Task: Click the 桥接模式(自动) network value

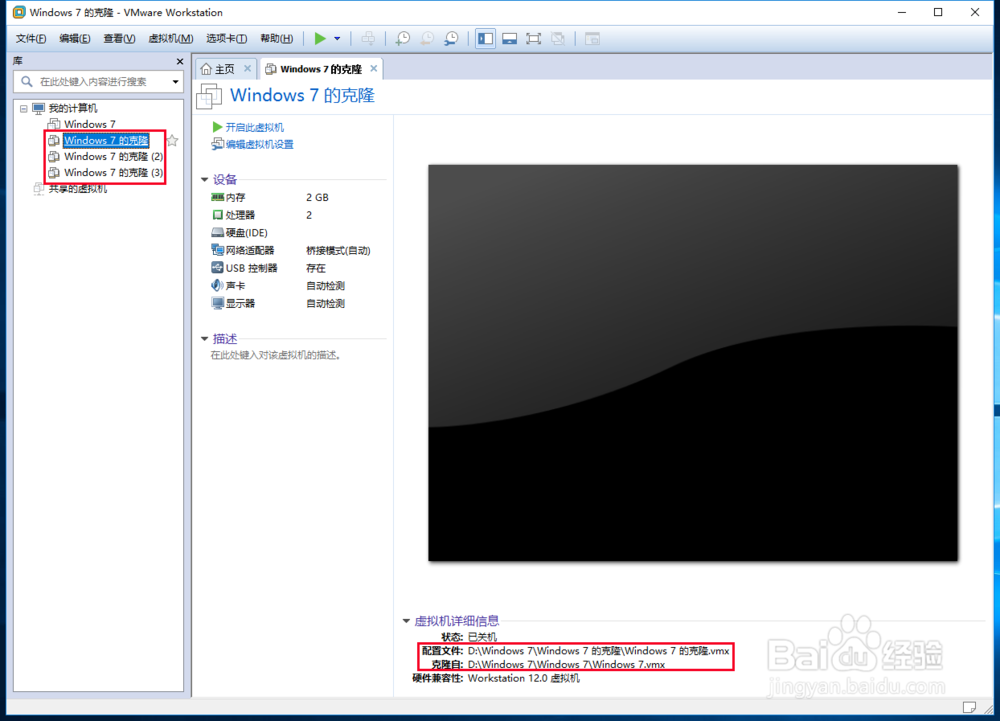Action: (x=338, y=251)
